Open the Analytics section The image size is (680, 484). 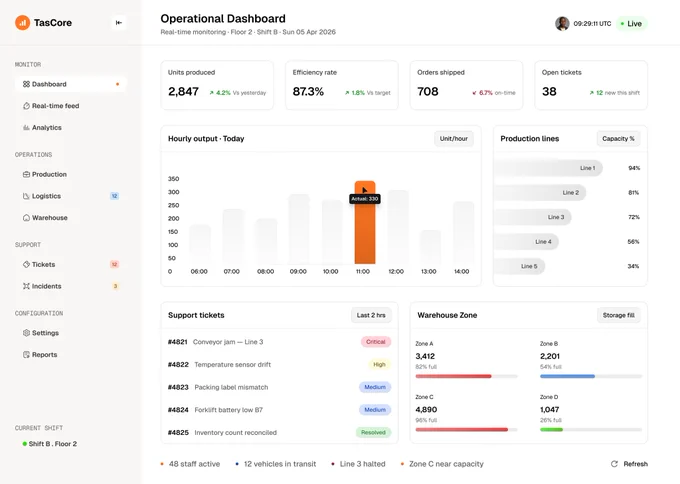coord(70,128)
